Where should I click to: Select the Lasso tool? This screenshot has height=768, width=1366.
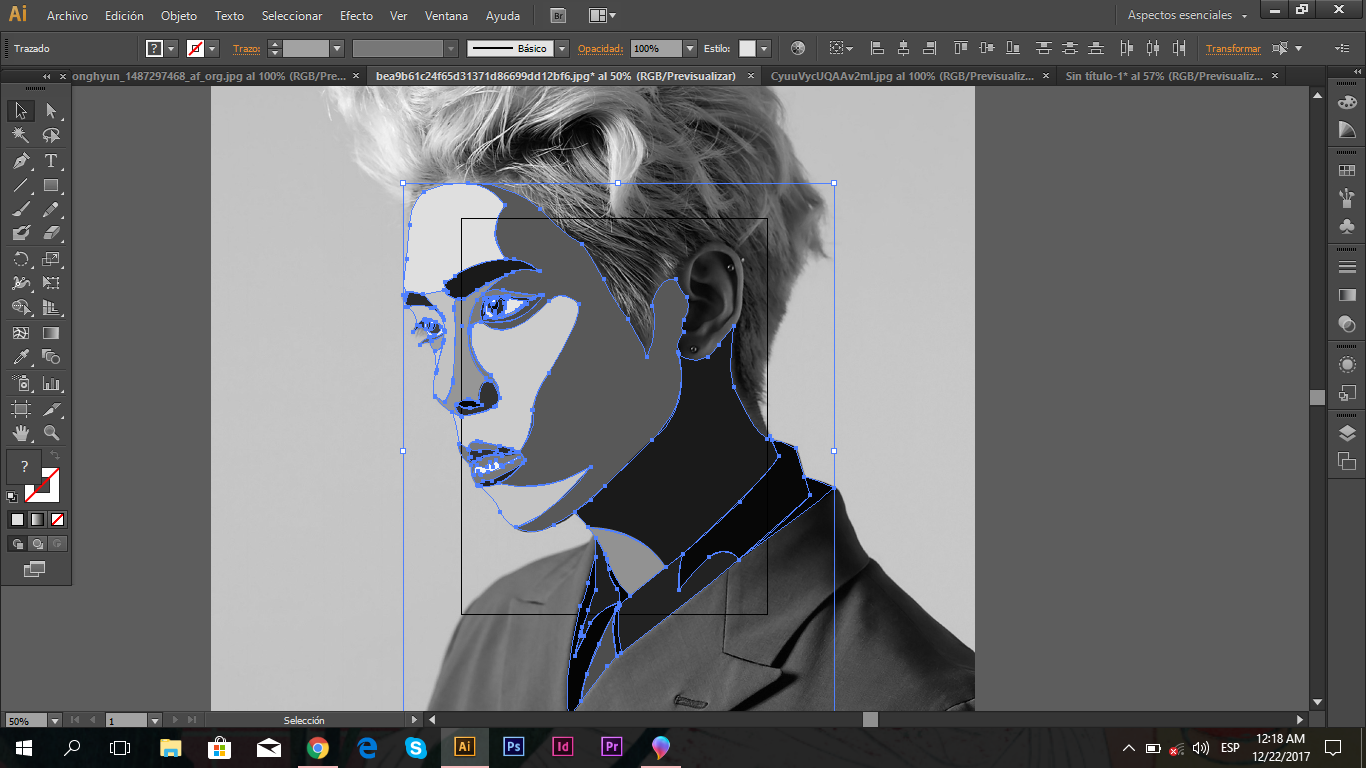pos(51,136)
